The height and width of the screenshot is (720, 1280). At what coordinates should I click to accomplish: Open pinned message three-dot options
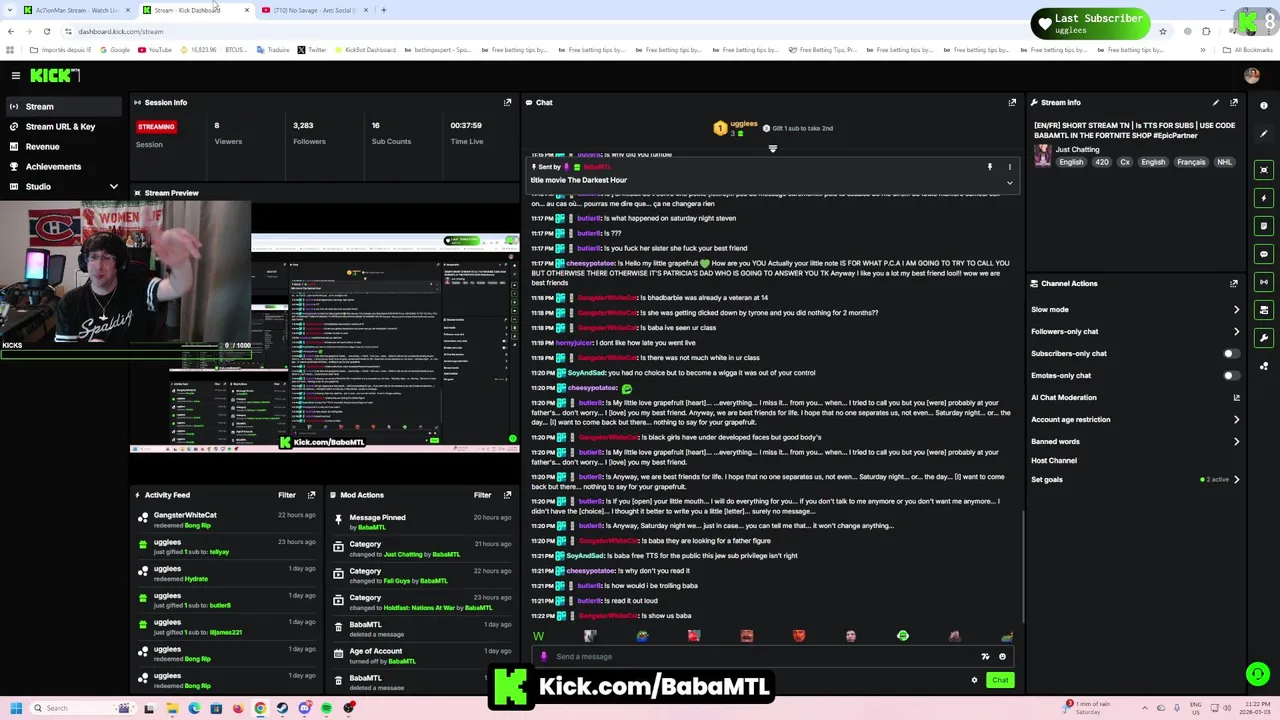[1009, 167]
